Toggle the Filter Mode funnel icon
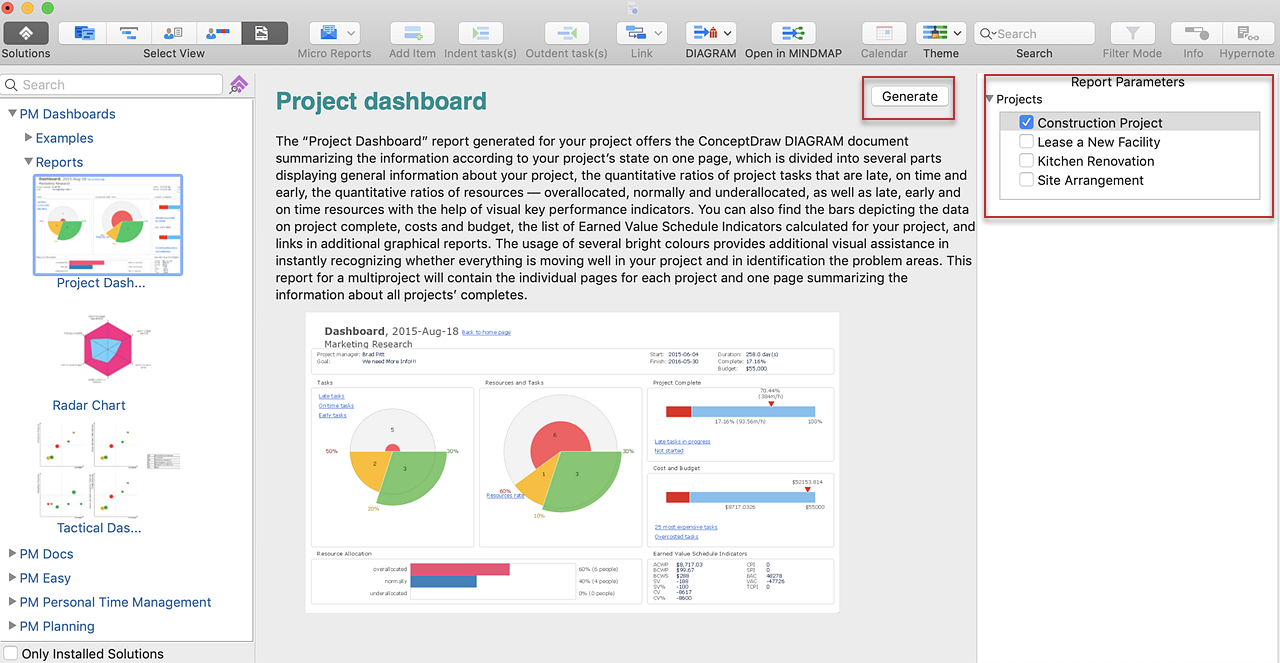The height and width of the screenshot is (663, 1280). click(1132, 33)
